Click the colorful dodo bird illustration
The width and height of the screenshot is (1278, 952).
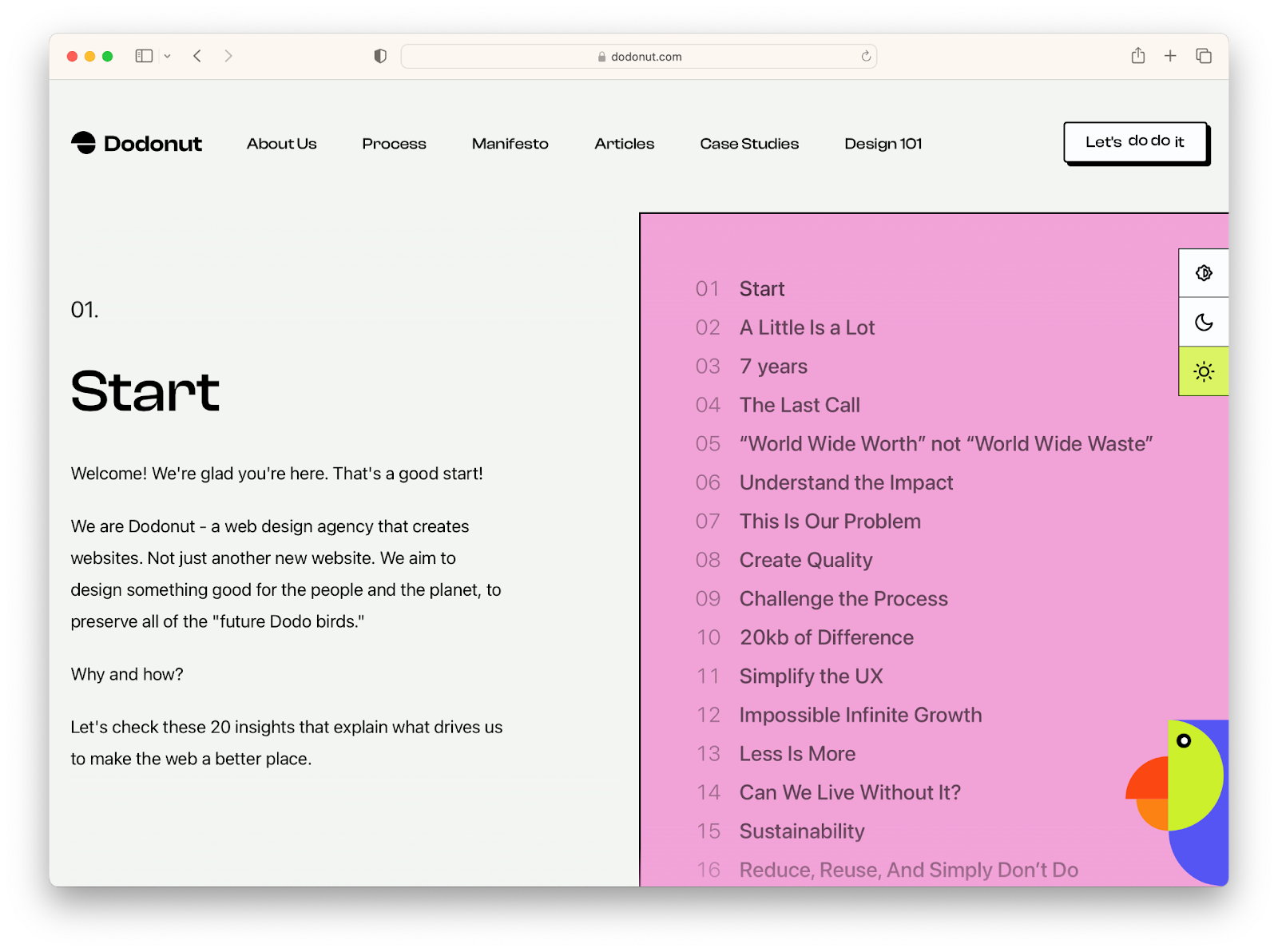click(x=1177, y=802)
